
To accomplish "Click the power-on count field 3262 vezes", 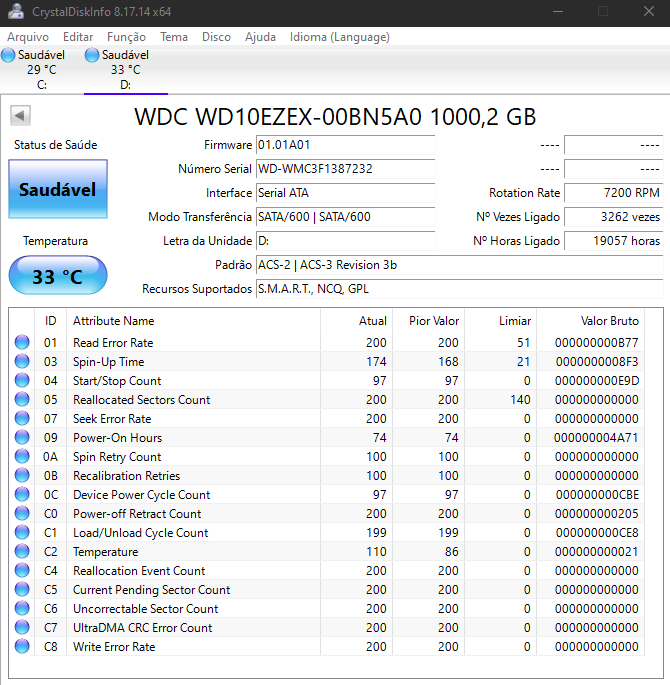I will [x=613, y=217].
